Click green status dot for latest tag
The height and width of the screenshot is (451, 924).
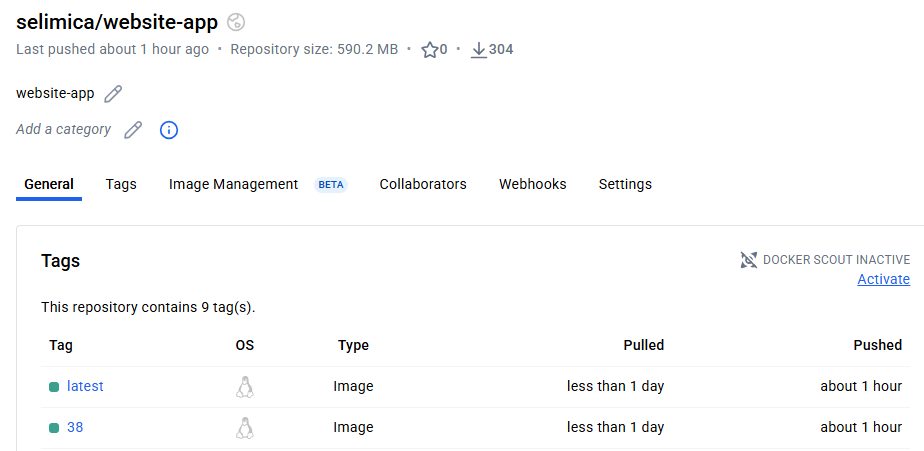54,387
